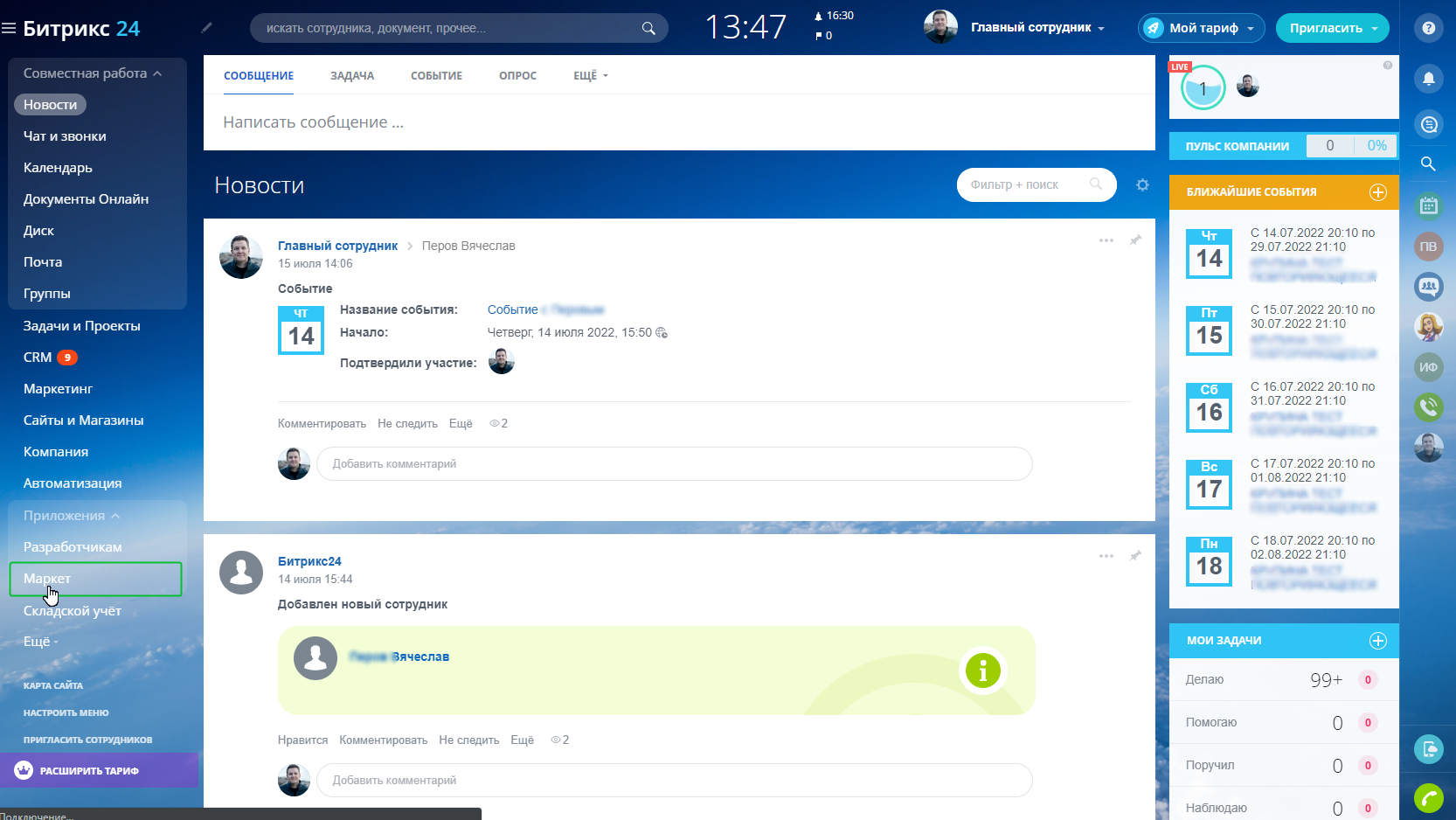Open the Битрикс24 author link

[309, 562]
